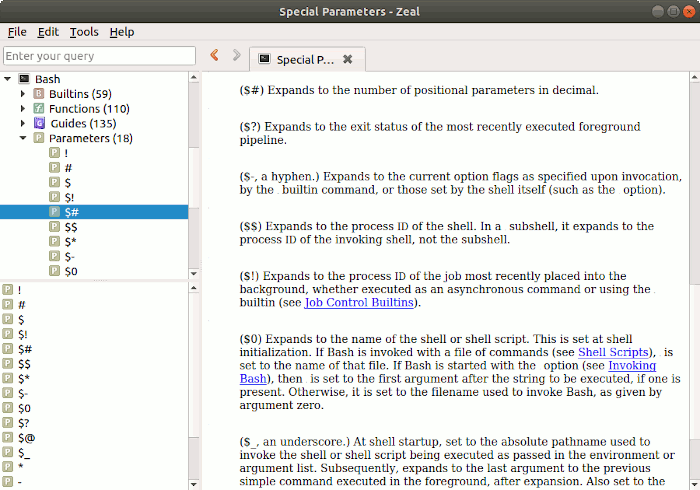Viewport: 700px width, 490px height.
Task: Click the Functions category icon
Action: click(39, 108)
